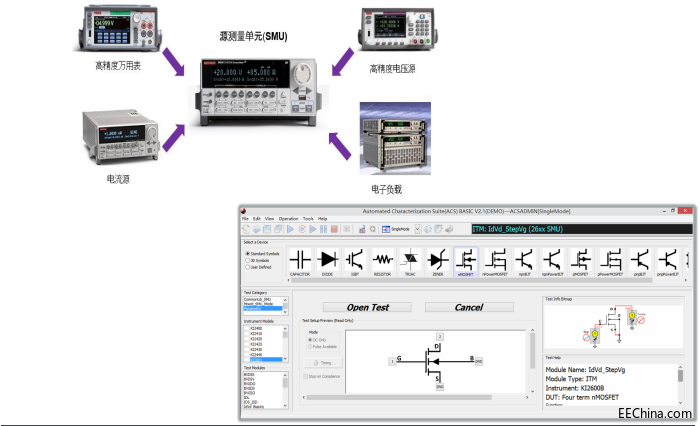The image size is (700, 426).
Task: Select Parametrics in Test Category list
Action: click(x=262, y=309)
